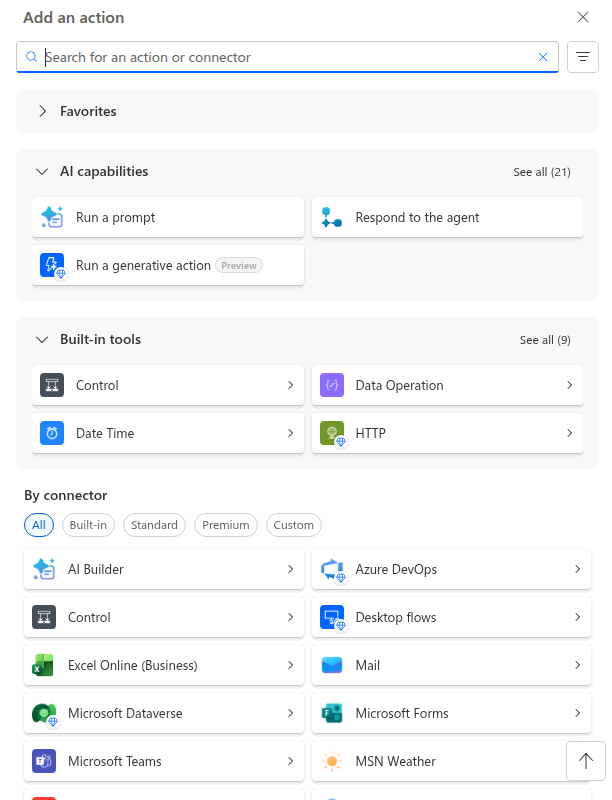
Task: Select the All connector filter
Action: click(39, 525)
